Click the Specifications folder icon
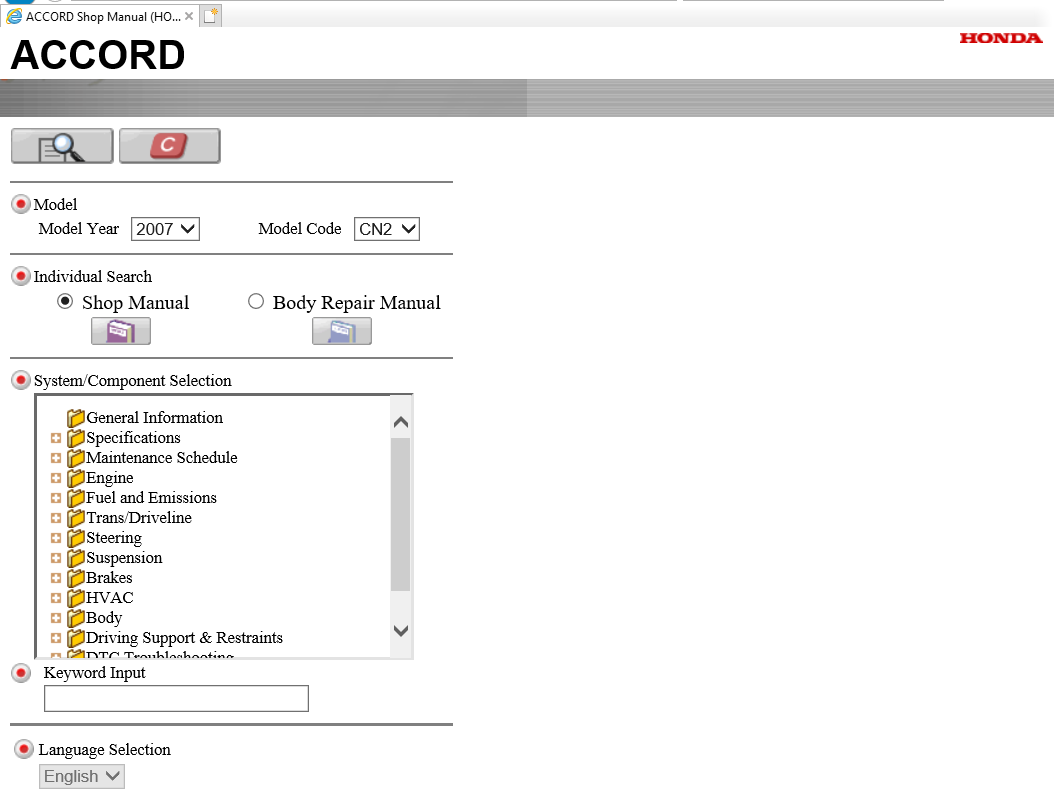1054x803 pixels. [x=75, y=438]
